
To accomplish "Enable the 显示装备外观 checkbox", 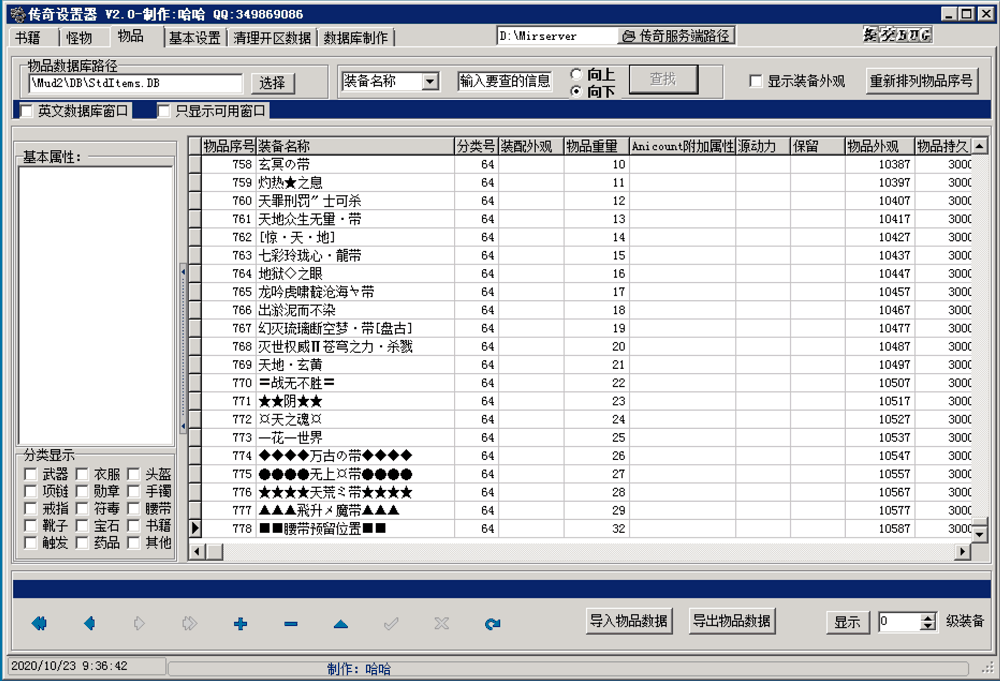I will click(x=757, y=81).
